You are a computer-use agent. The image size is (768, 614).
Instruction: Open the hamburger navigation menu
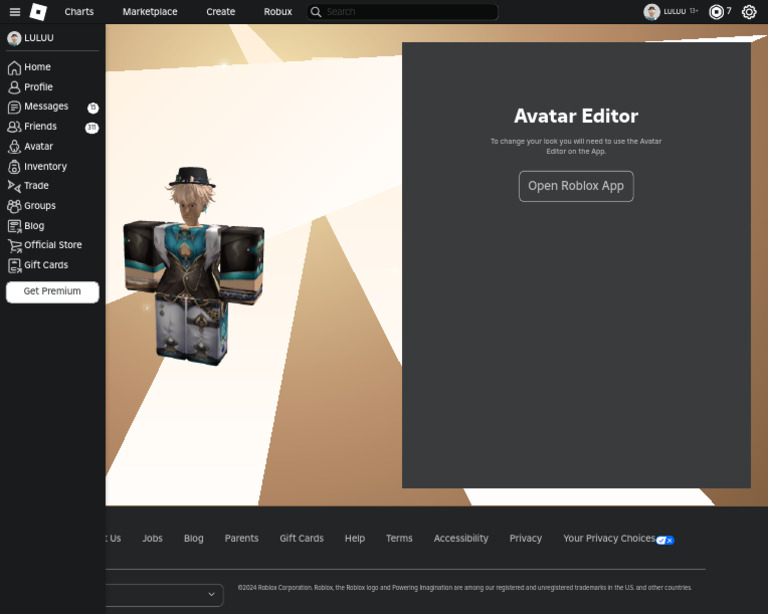(x=15, y=12)
